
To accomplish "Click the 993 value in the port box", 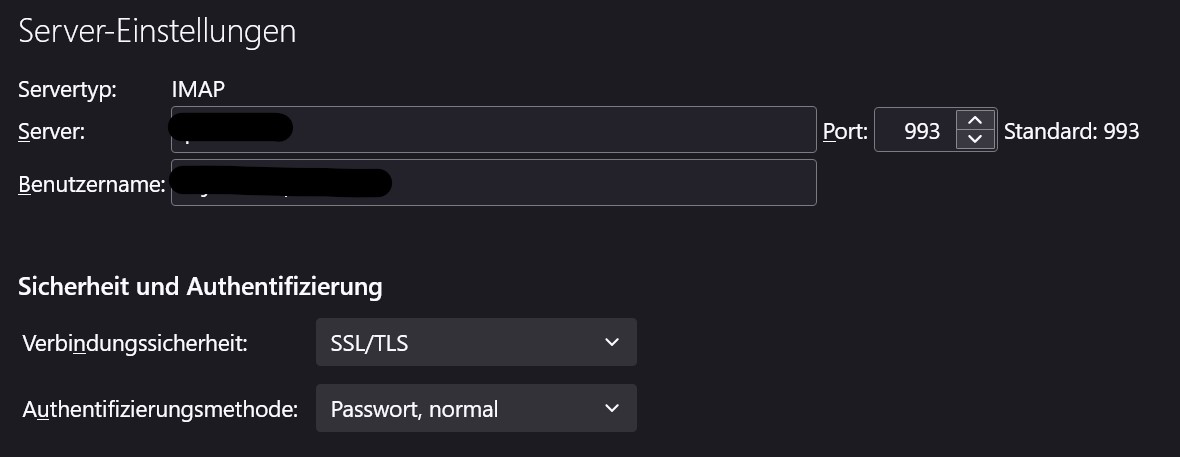I will click(921, 131).
